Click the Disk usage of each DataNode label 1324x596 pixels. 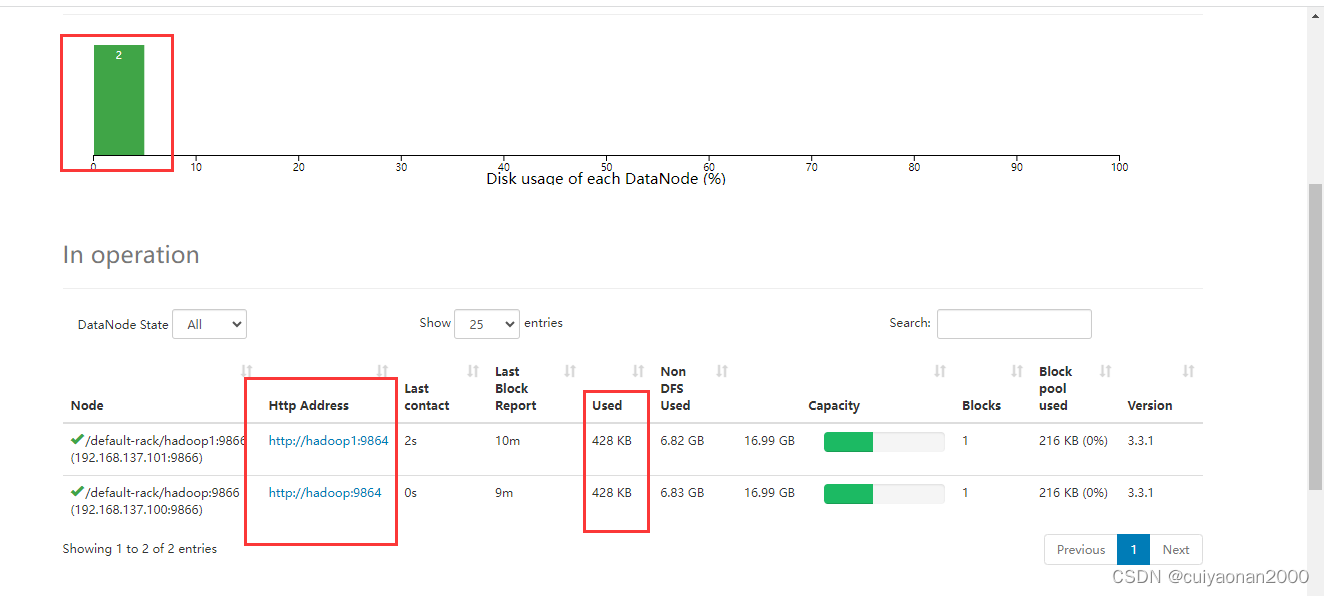pos(606,179)
